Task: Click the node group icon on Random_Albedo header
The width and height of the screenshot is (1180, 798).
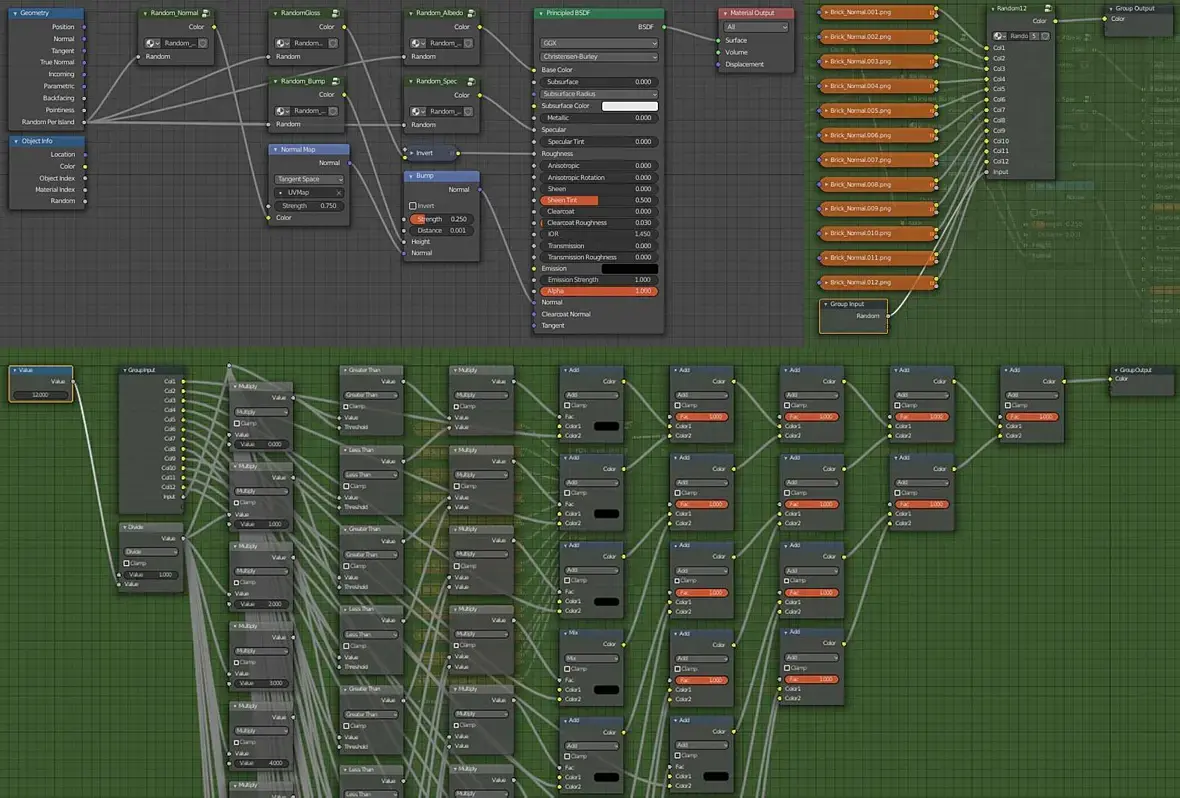Action: [471, 13]
